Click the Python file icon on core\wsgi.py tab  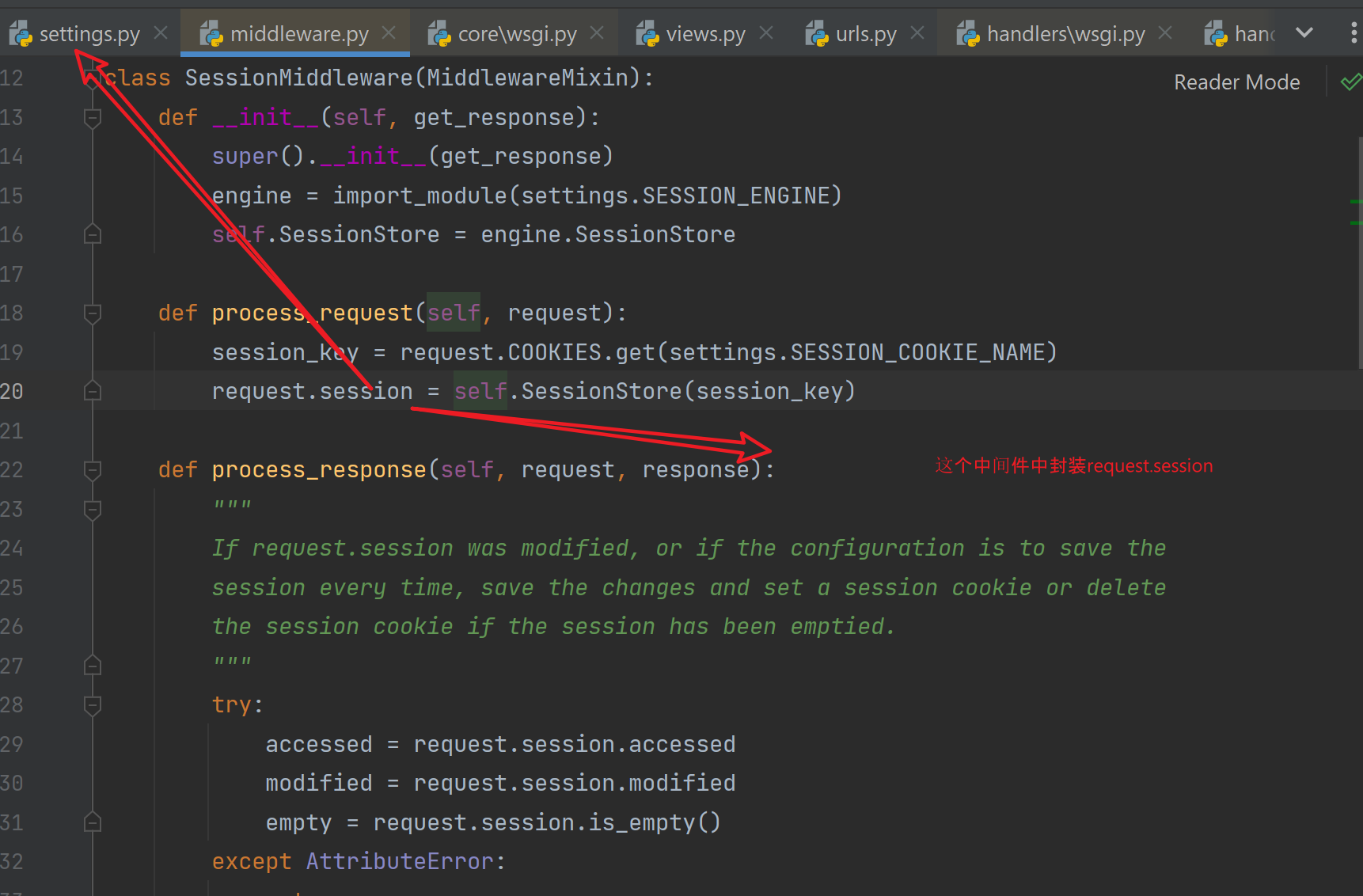point(439,34)
